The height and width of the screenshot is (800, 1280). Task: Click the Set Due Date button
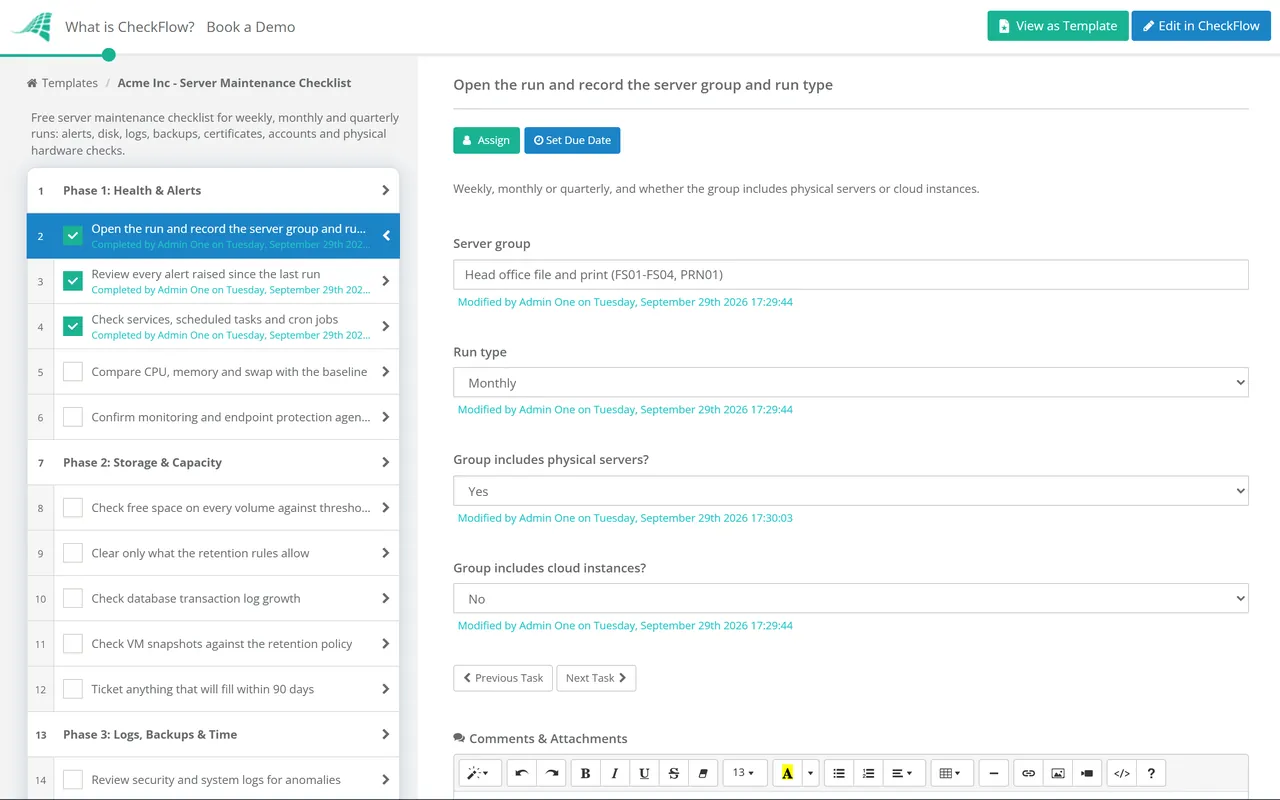(x=572, y=140)
